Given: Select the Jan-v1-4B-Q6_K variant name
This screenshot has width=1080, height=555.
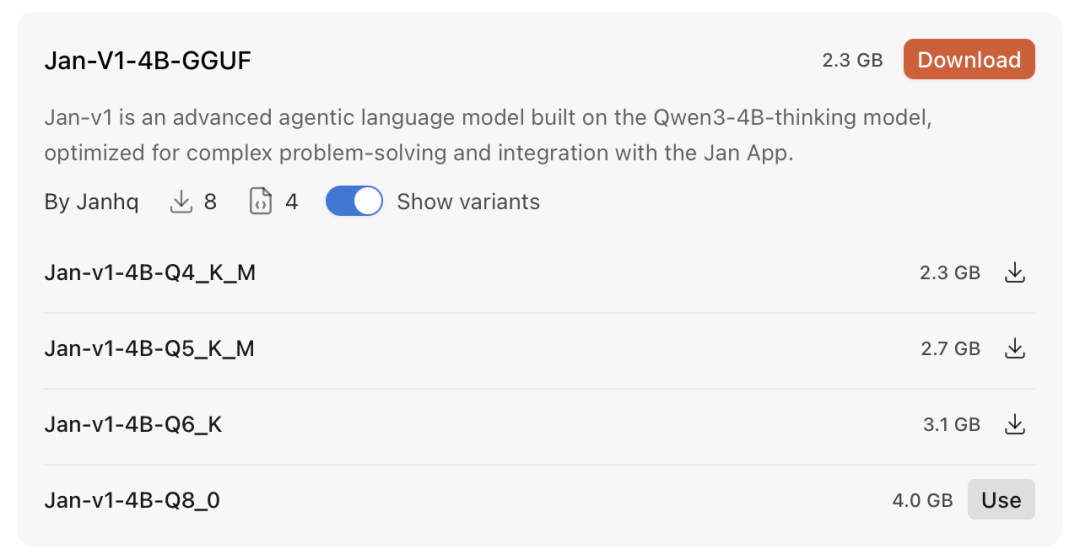Looking at the screenshot, I should pyautogui.click(x=133, y=424).
